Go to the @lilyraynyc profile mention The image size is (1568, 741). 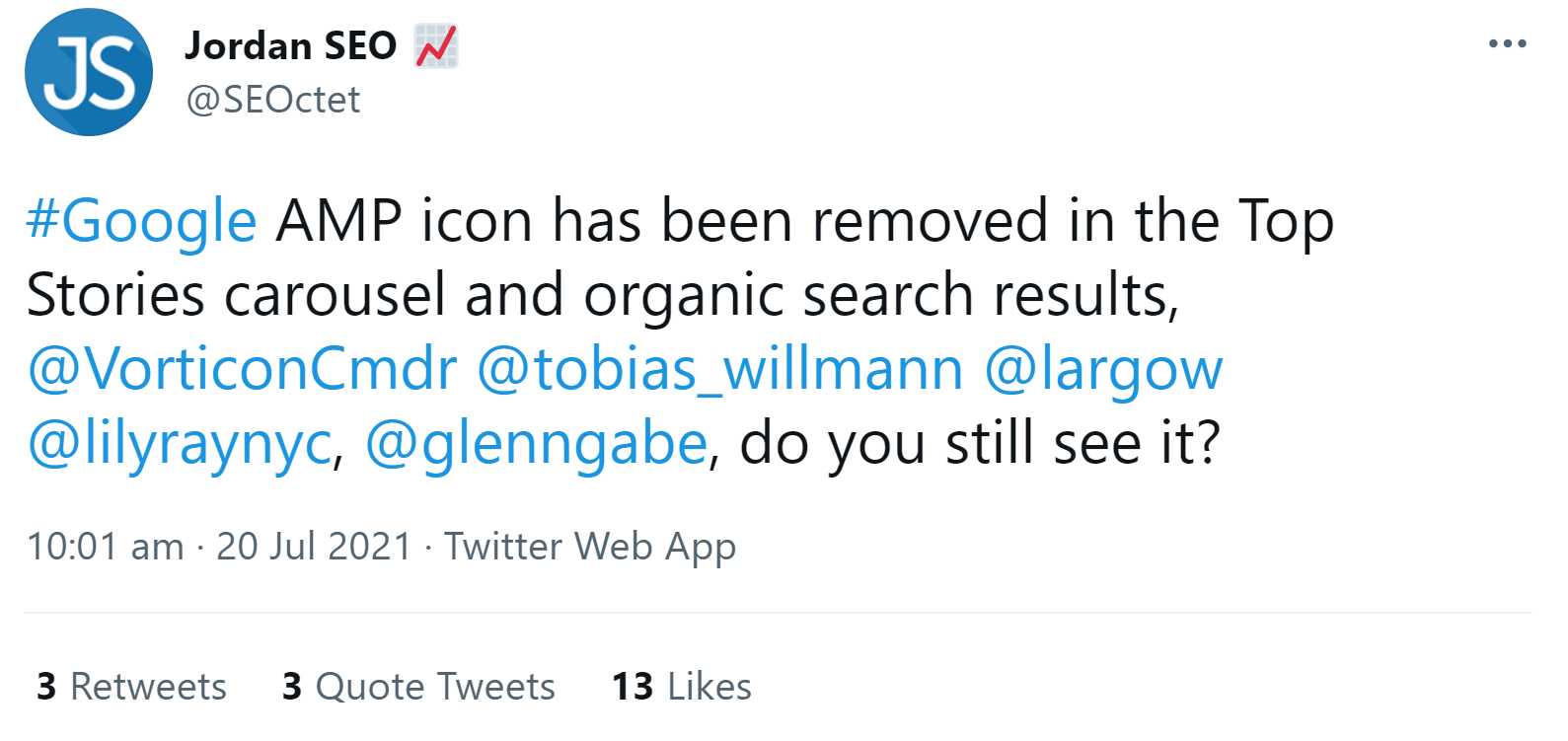180,443
